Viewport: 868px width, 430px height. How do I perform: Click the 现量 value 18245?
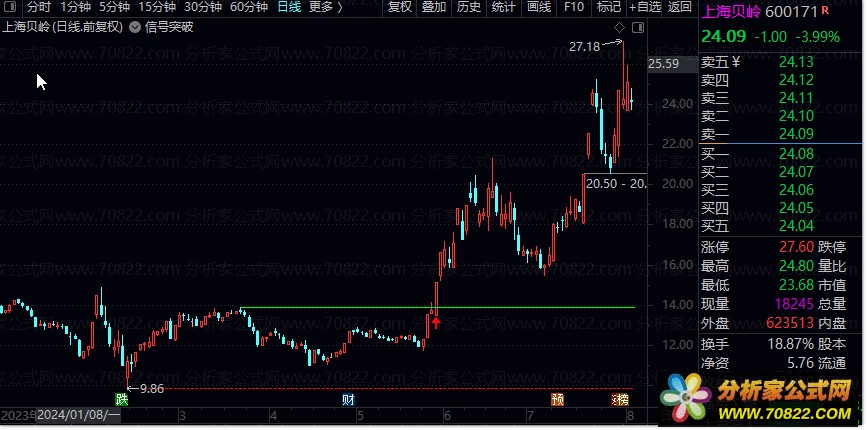[x=794, y=304]
